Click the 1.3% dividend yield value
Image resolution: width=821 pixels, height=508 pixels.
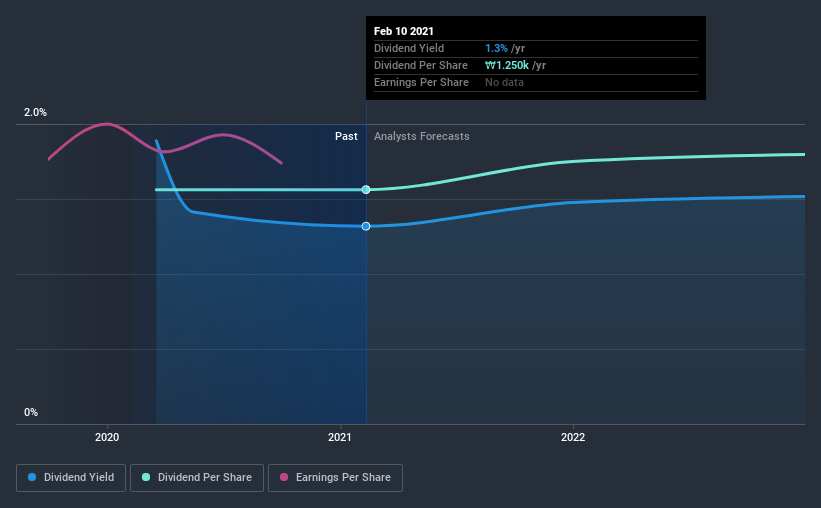click(x=496, y=48)
